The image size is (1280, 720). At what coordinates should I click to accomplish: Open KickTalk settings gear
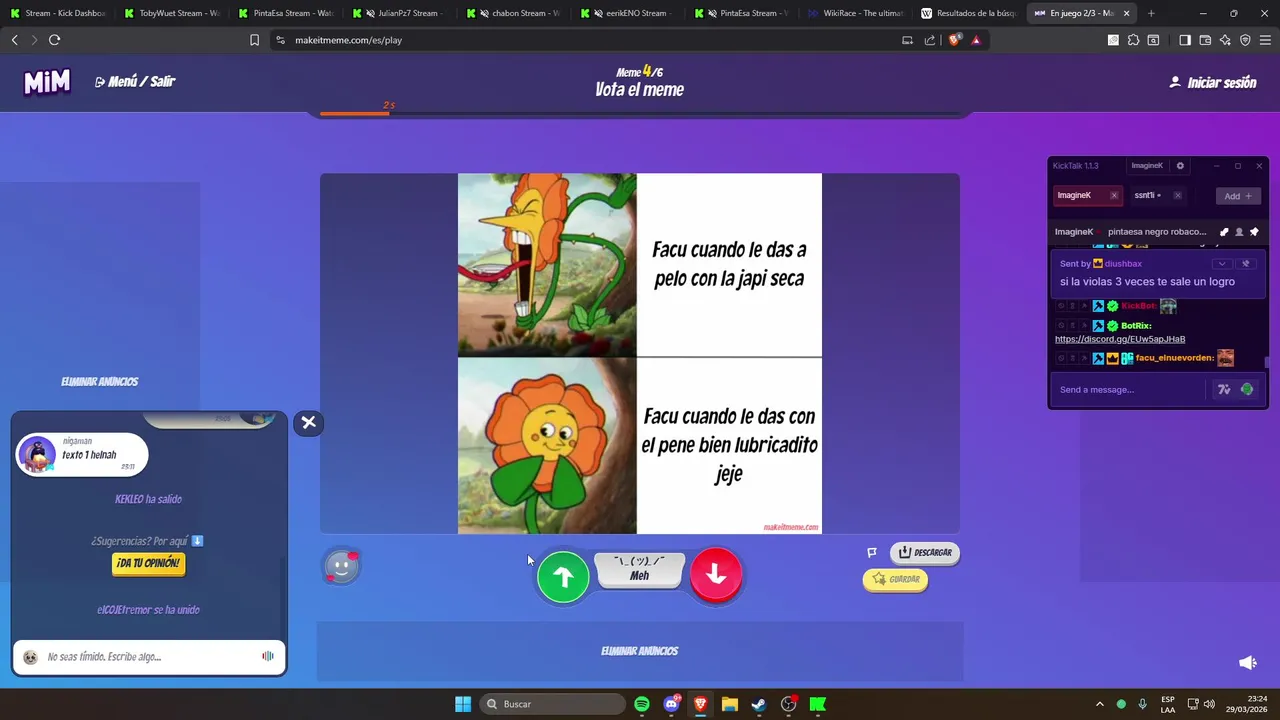tap(1180, 166)
